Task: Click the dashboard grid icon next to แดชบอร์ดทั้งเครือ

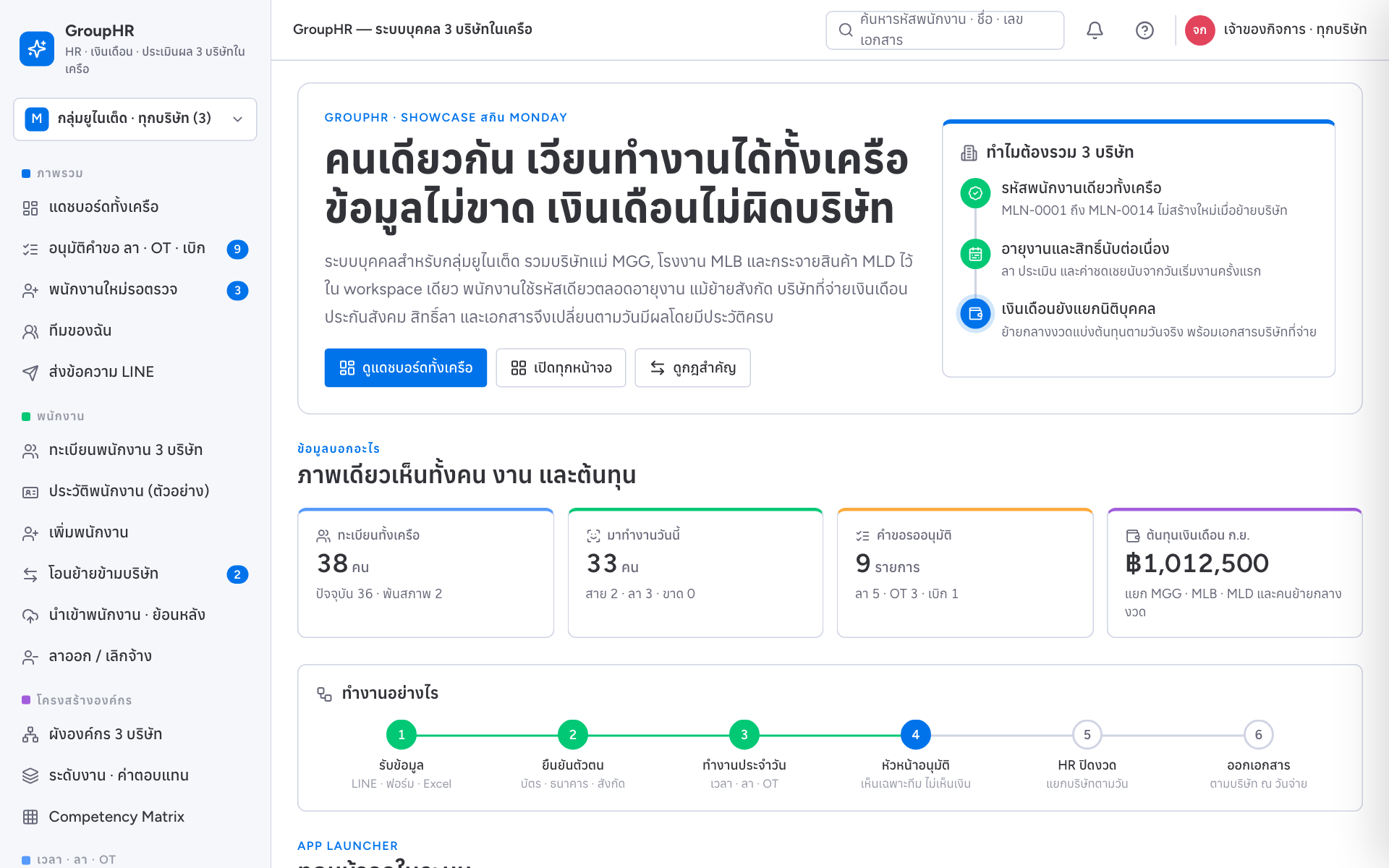Action: tap(30, 208)
